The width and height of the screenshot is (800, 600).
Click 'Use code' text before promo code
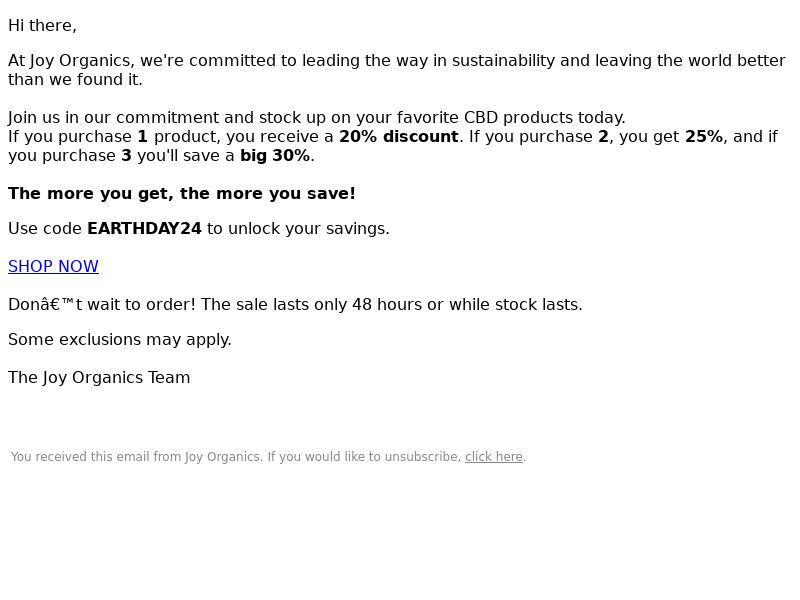45,229
